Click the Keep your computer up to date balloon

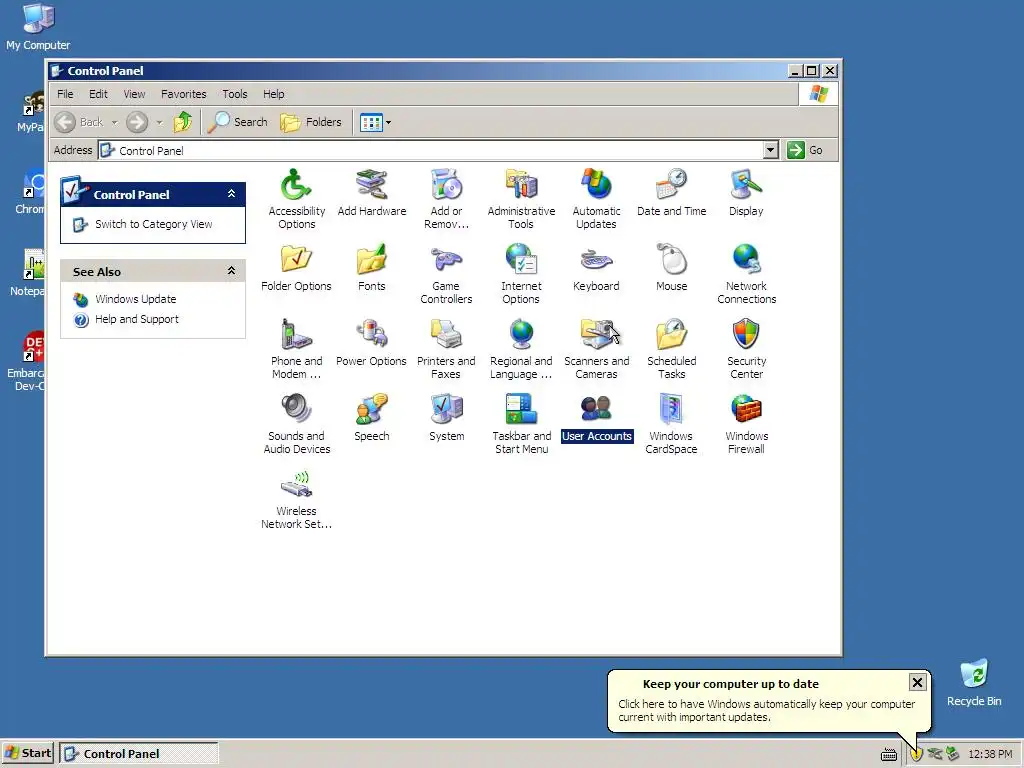[769, 701]
